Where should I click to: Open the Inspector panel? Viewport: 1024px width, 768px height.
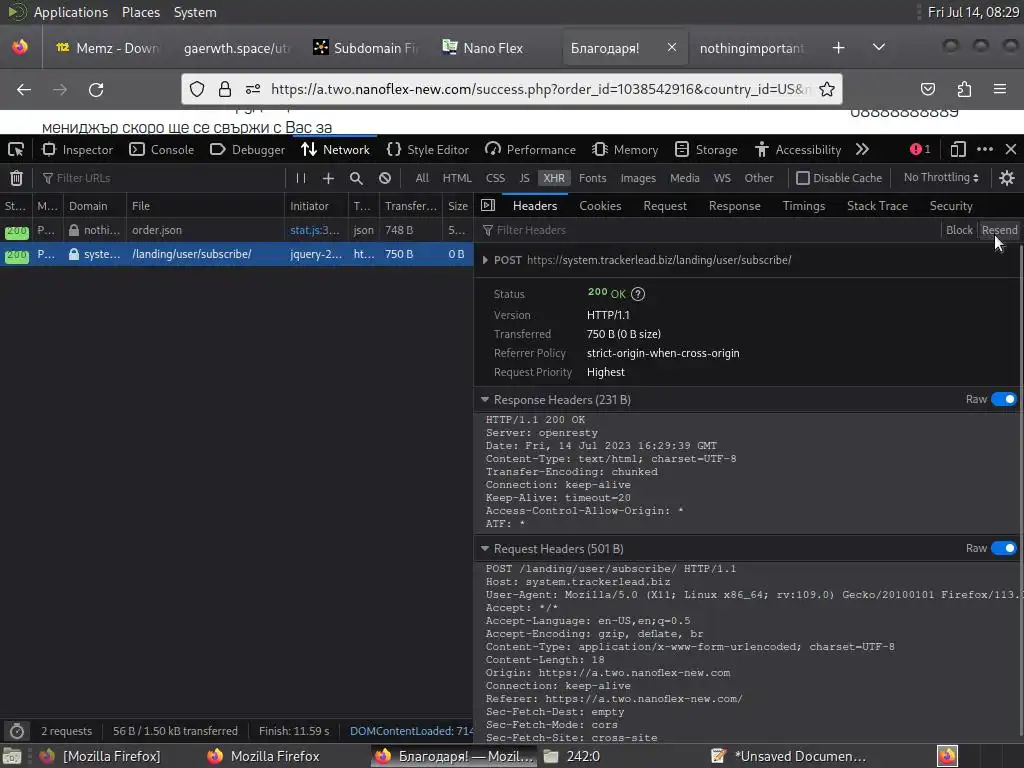(78, 150)
